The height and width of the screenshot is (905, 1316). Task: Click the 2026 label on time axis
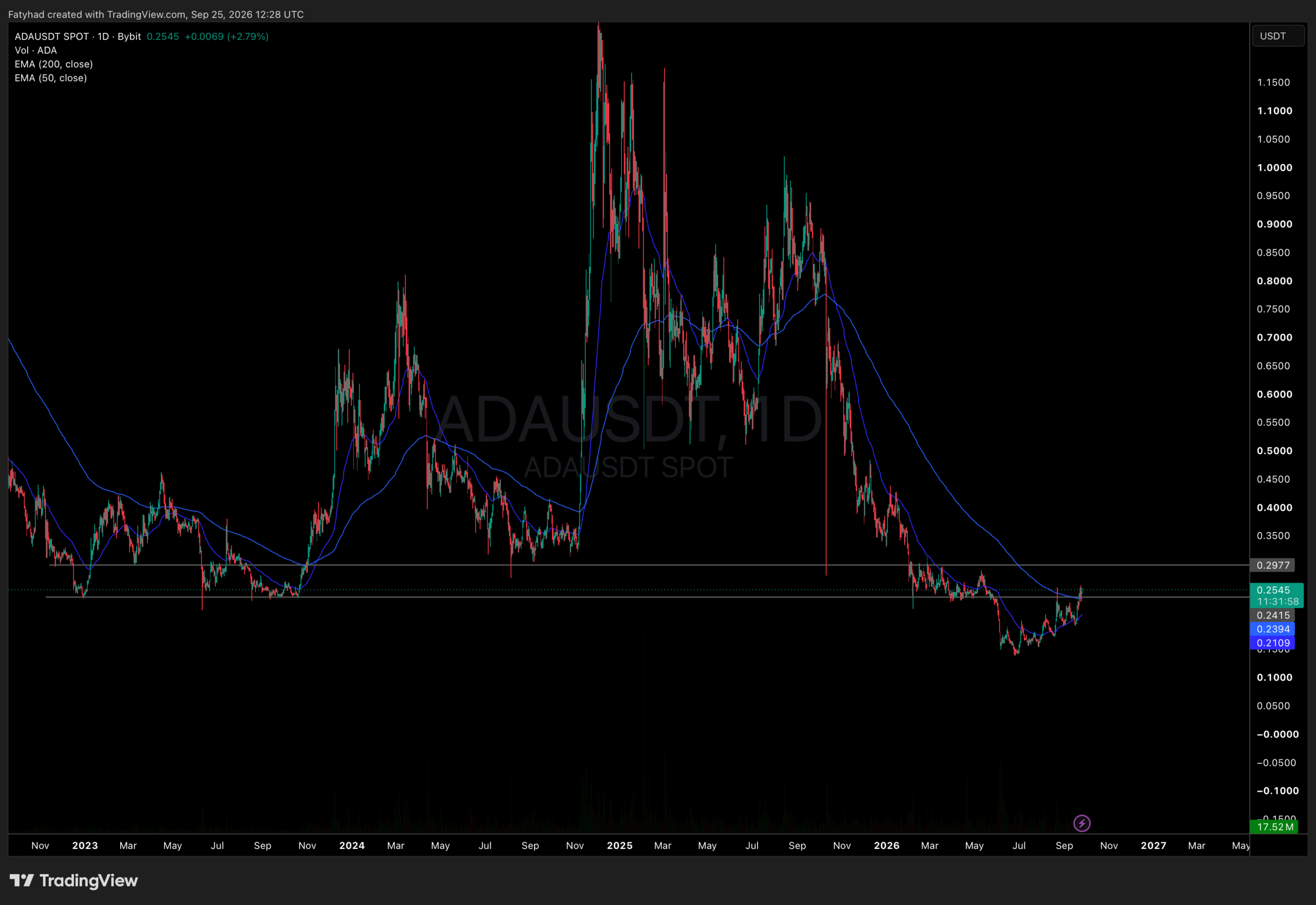[x=886, y=845]
